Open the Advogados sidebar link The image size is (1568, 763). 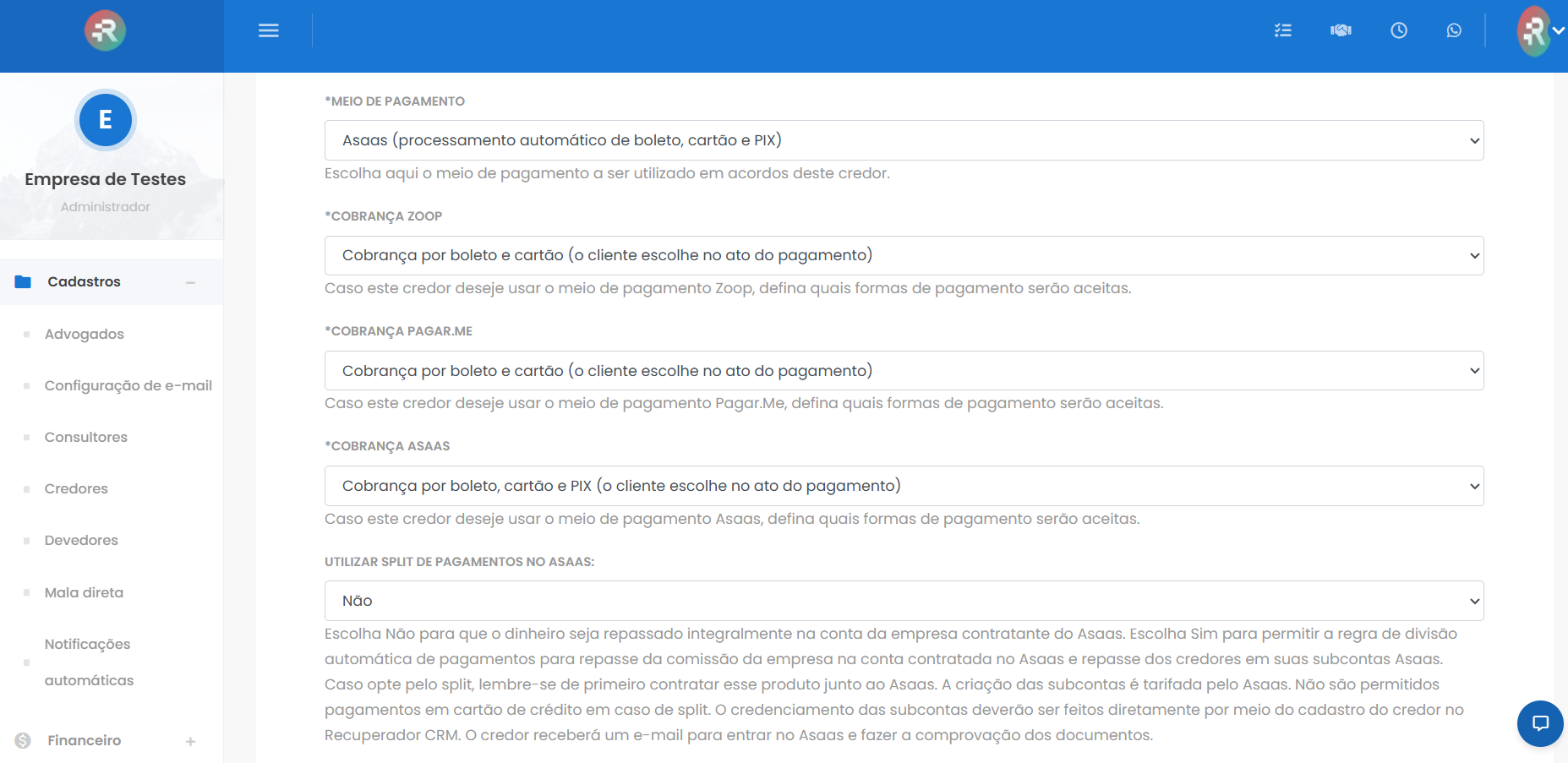[x=84, y=334]
